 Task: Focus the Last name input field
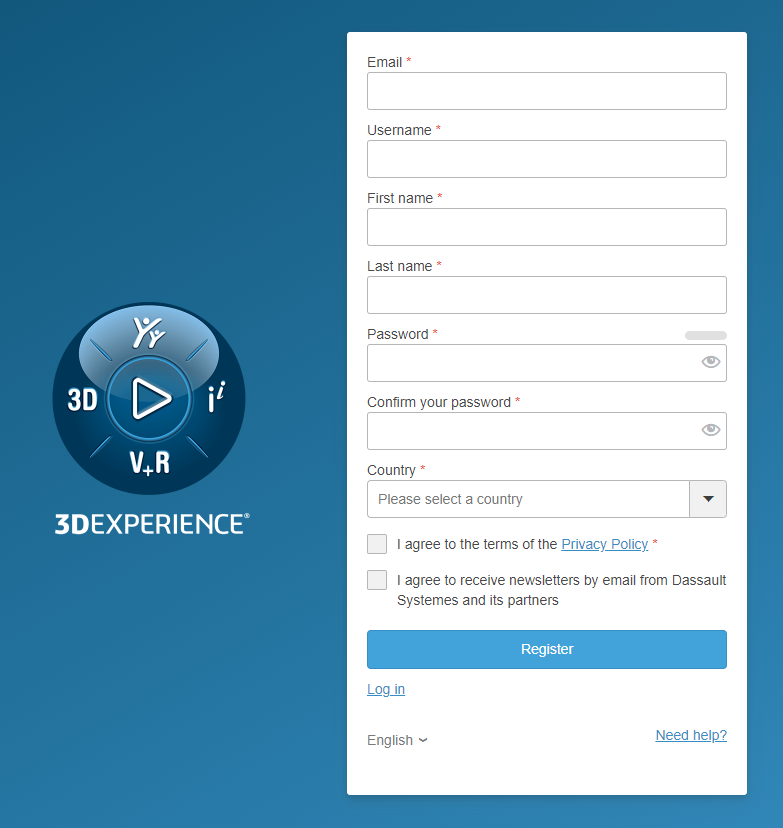coord(547,295)
